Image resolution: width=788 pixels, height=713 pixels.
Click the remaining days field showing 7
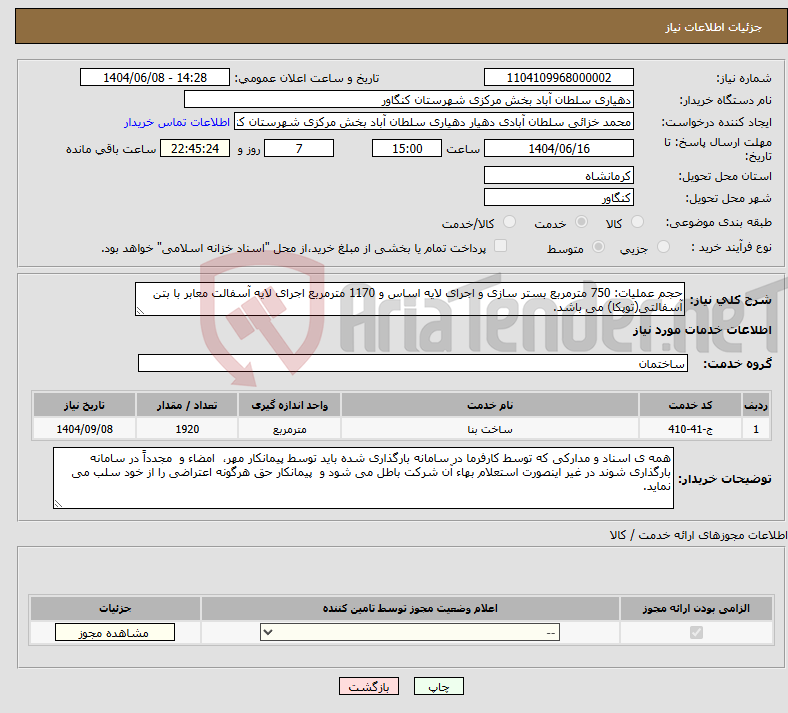click(299, 148)
